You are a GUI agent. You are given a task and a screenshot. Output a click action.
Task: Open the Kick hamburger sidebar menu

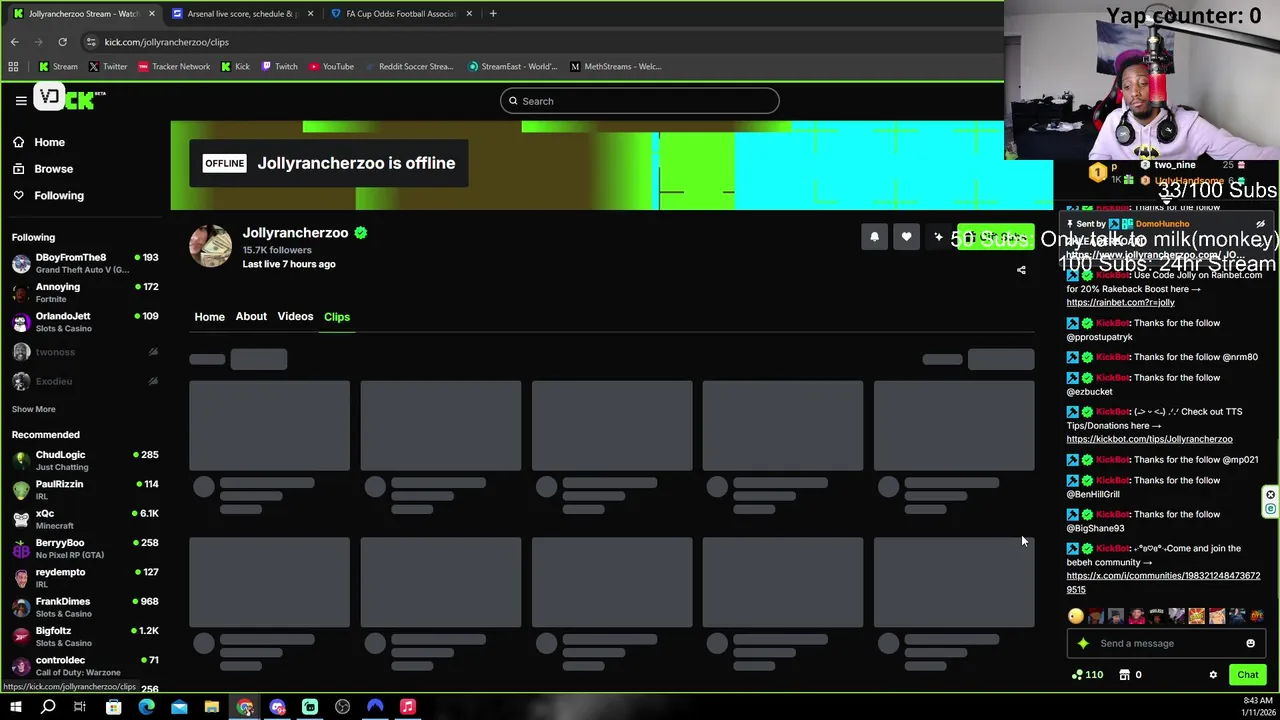click(20, 100)
